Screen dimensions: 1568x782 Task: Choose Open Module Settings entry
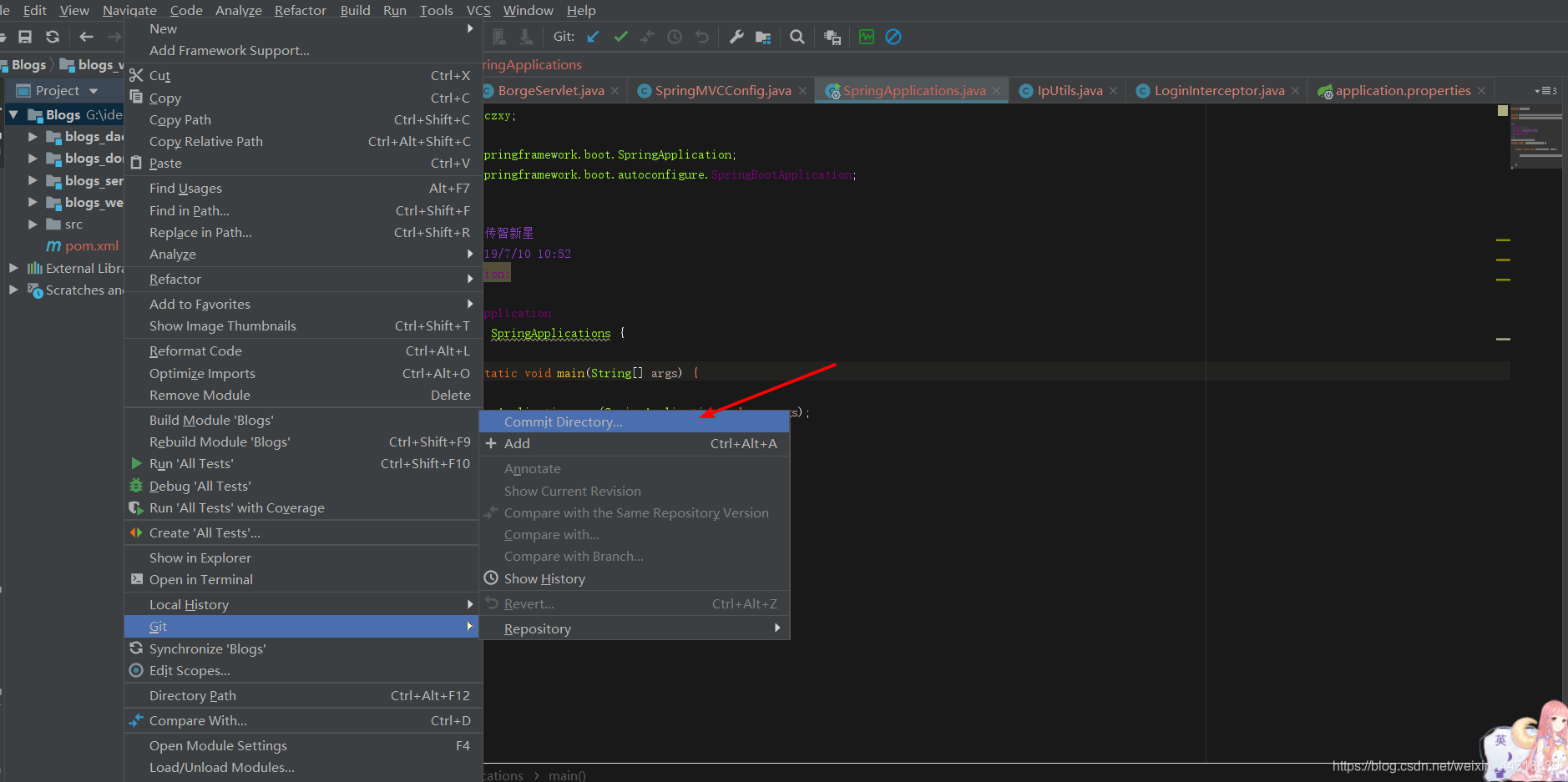click(x=303, y=745)
